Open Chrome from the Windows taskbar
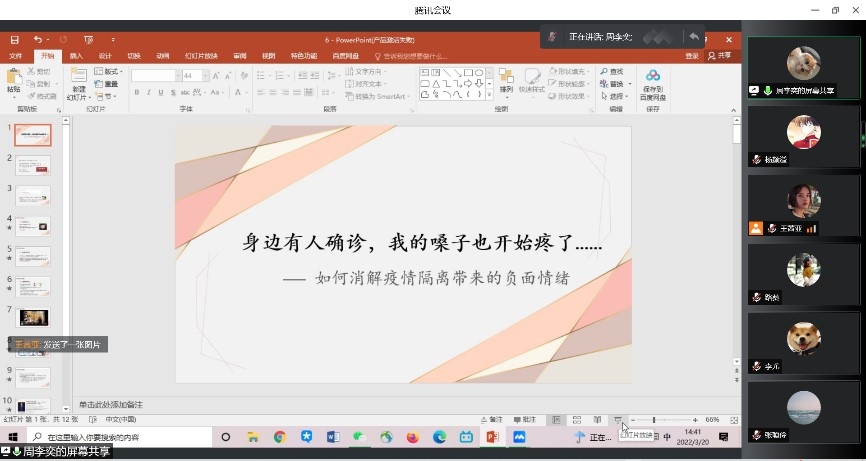This screenshot has width=866, height=461. [280, 437]
